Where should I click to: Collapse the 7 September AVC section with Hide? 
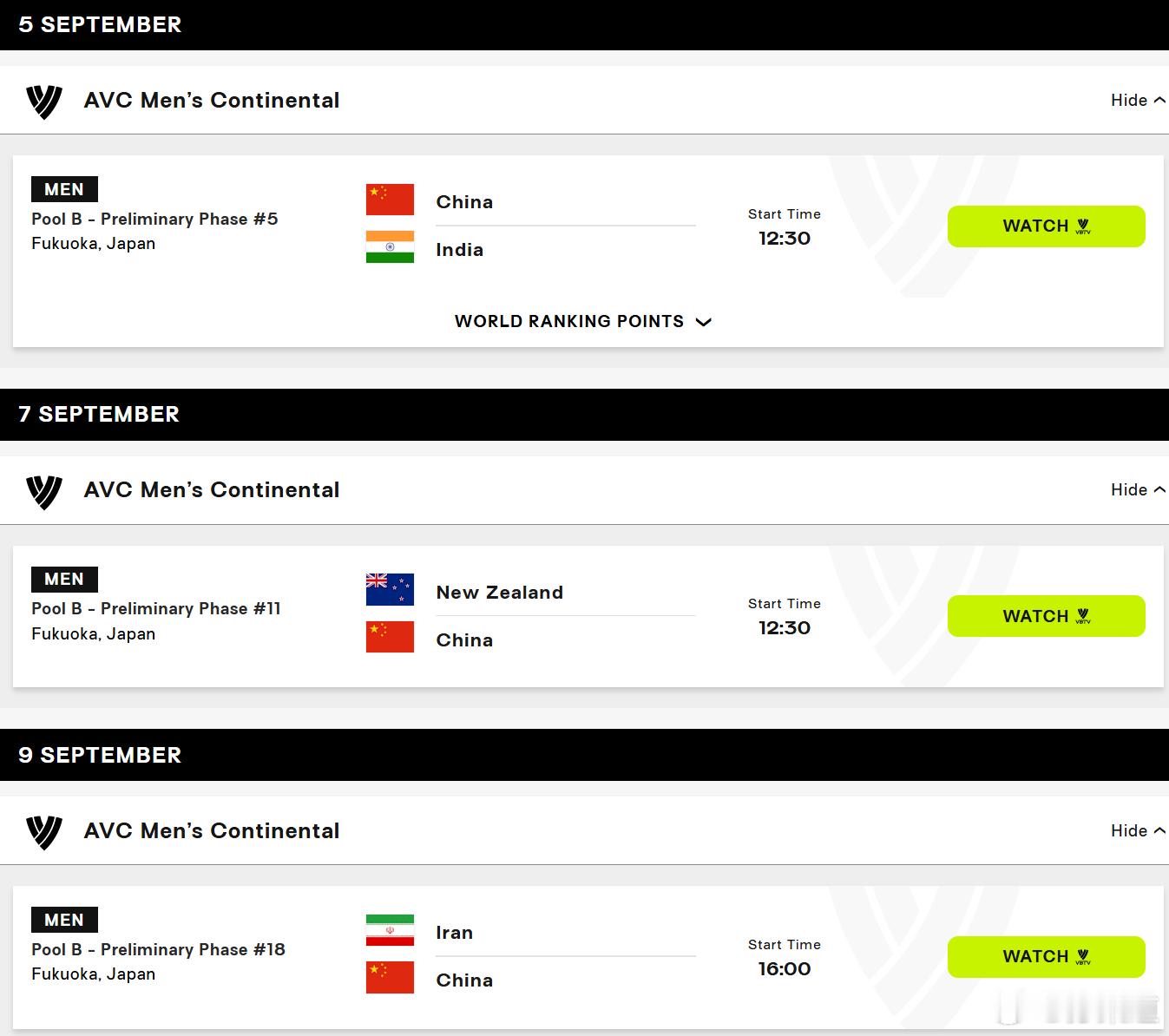pos(1138,489)
